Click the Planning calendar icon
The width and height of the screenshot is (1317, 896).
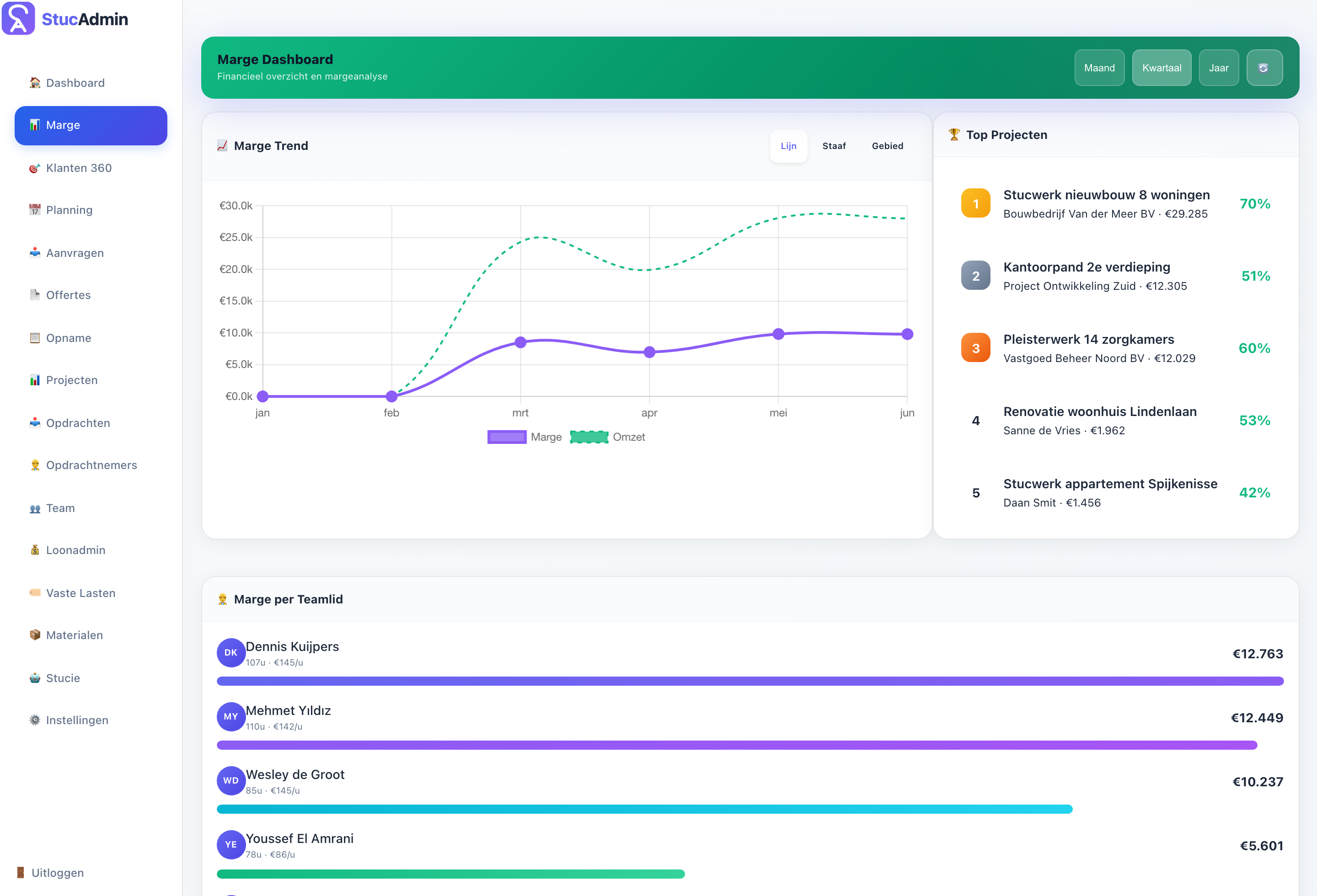click(x=35, y=210)
